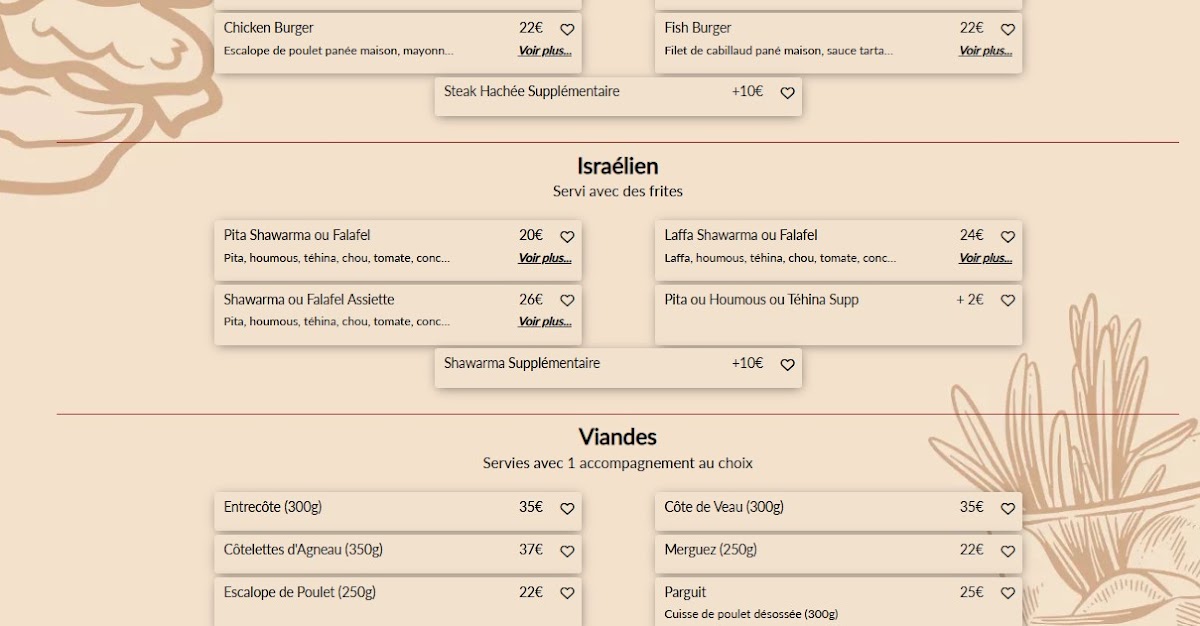Expand Fish Burger details via Voir plus

(985, 51)
